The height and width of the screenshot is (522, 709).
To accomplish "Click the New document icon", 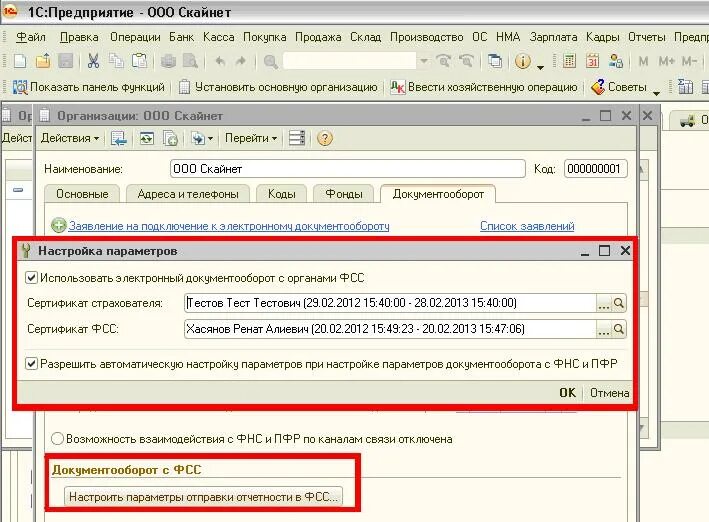I will pos(20,61).
